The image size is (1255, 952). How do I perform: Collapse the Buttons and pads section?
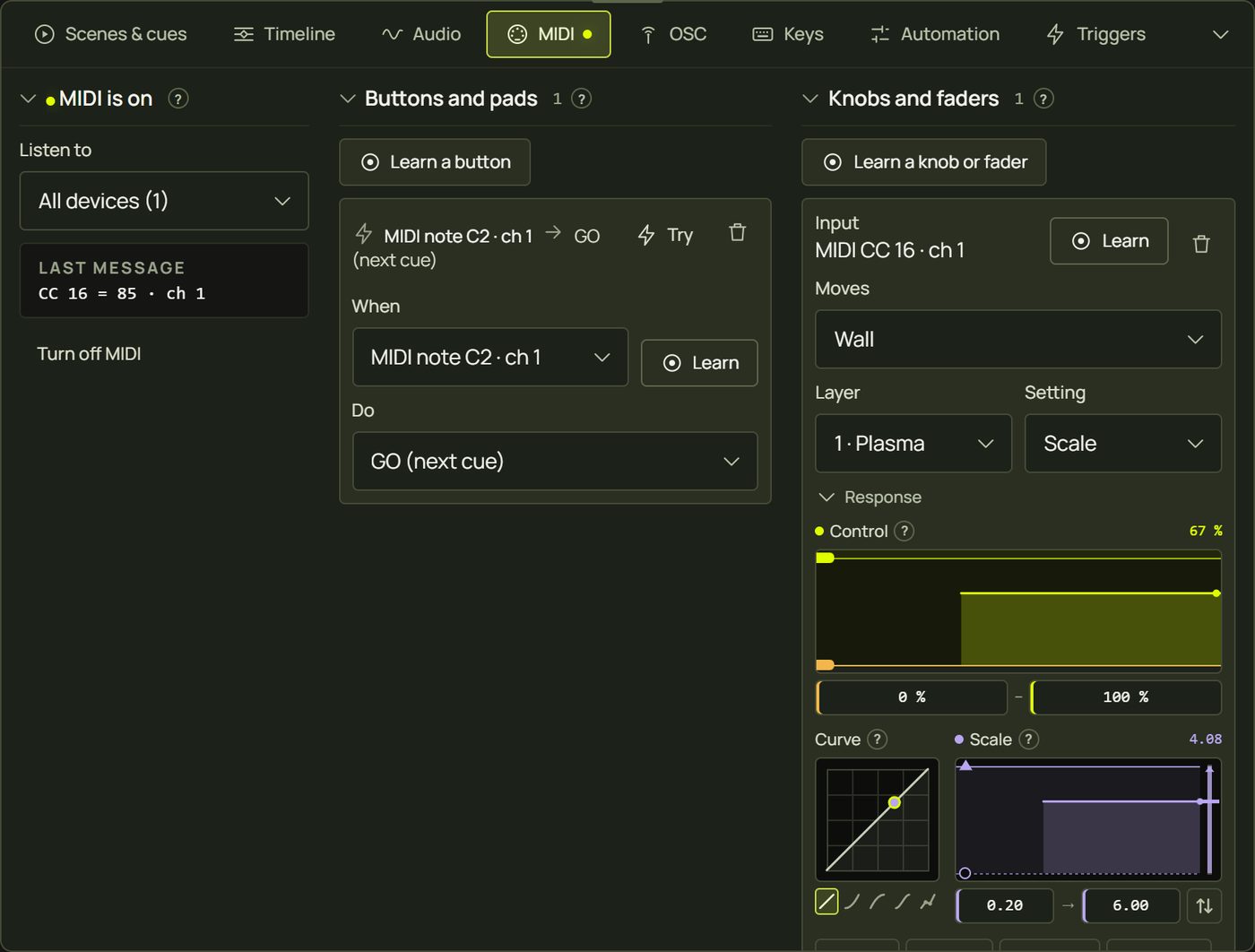(x=348, y=99)
